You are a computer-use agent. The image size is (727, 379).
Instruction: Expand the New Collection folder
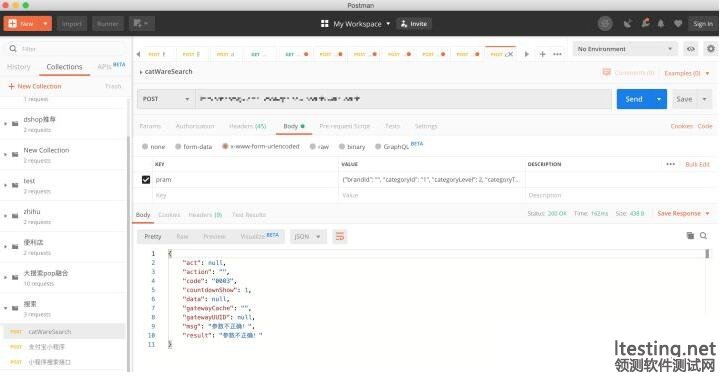click(x=6, y=154)
